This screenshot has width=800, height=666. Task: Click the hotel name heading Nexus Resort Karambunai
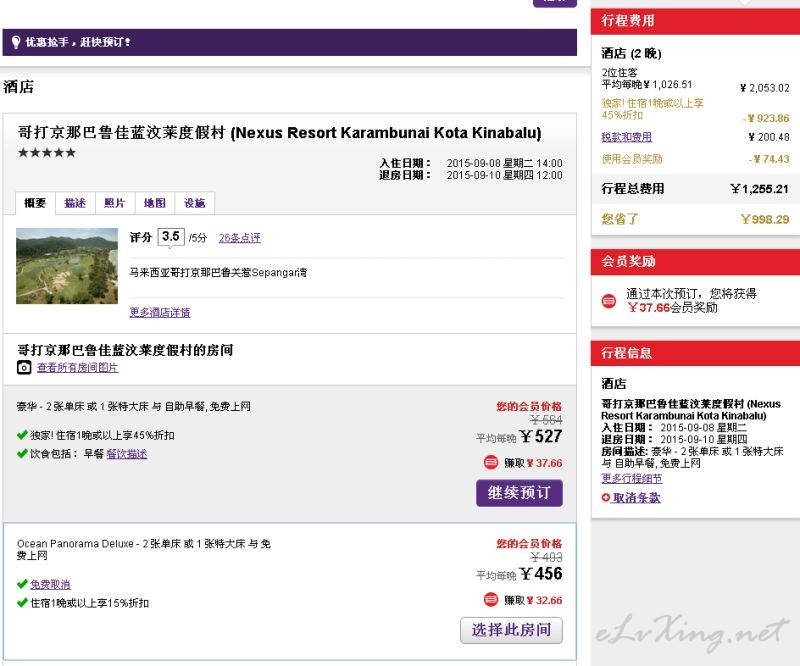tap(280, 133)
